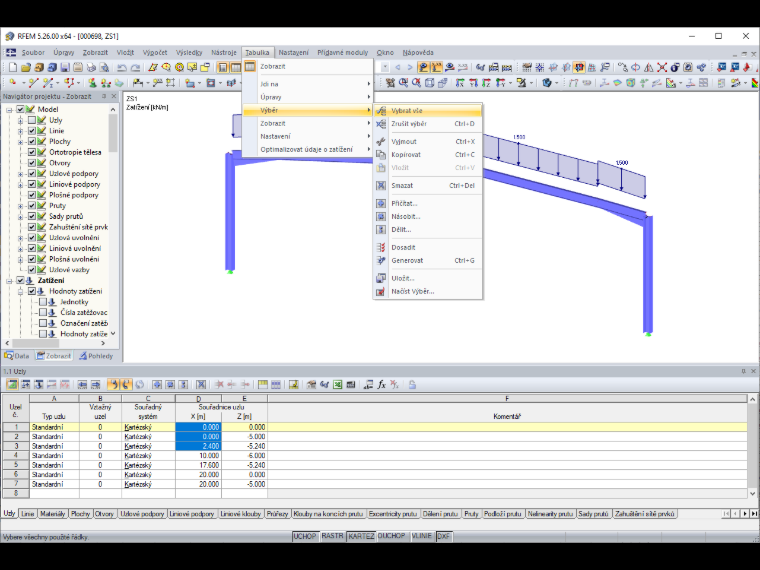The width and height of the screenshot is (760, 570).
Task: Choose Načíst Výběr entry
Action: tap(428, 291)
